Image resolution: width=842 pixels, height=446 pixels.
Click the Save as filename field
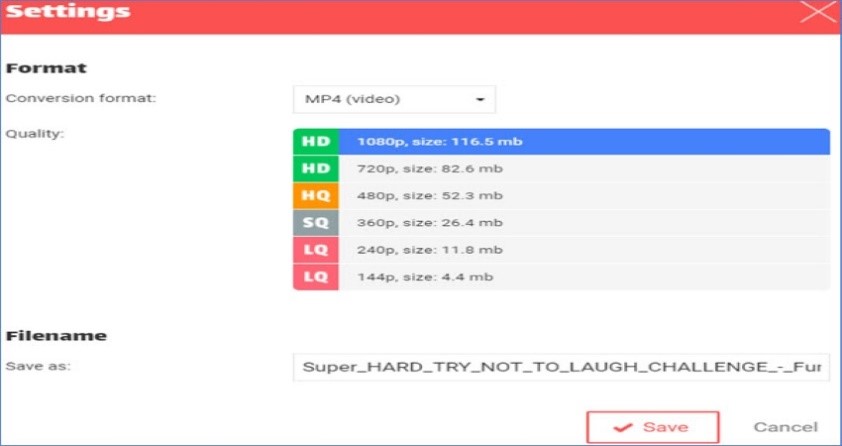[x=561, y=367]
